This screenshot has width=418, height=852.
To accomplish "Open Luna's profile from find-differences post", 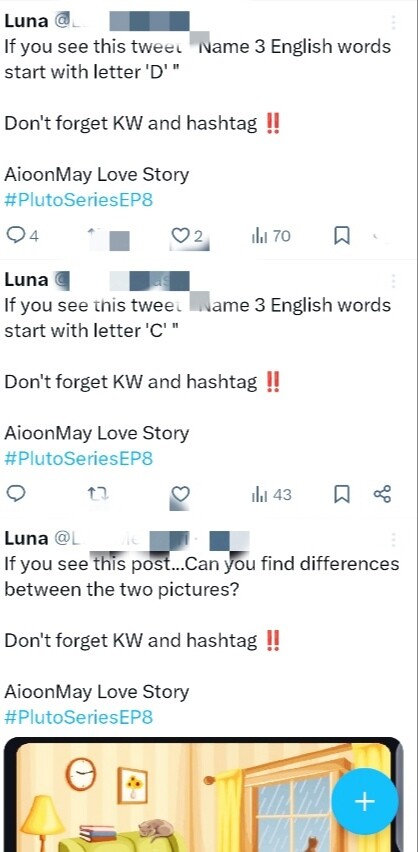I will [x=26, y=538].
